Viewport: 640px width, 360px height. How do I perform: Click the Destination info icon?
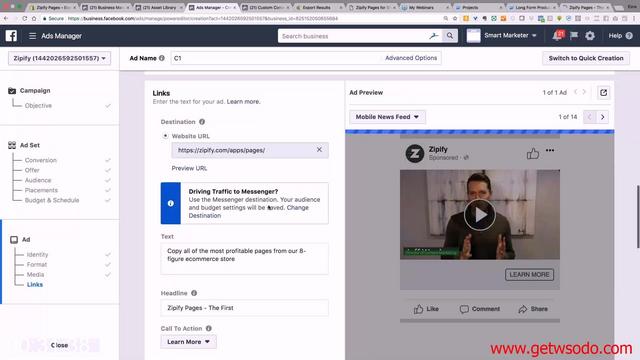tap(202, 122)
